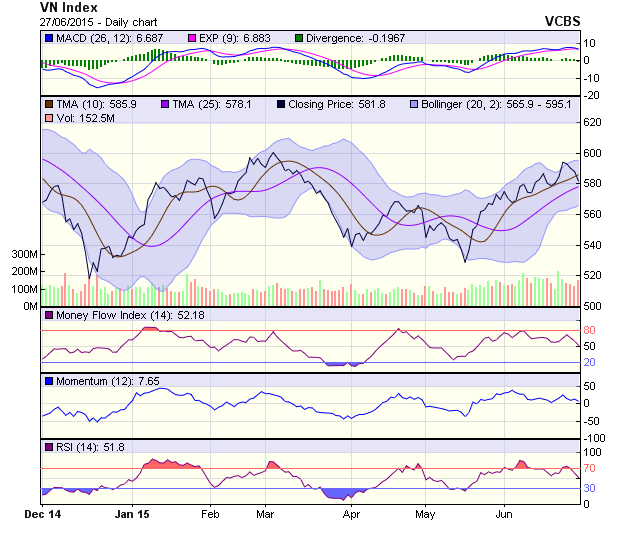The image size is (620, 535).
Task: Select the purple TMA (25) legend marker
Action: click(x=164, y=103)
